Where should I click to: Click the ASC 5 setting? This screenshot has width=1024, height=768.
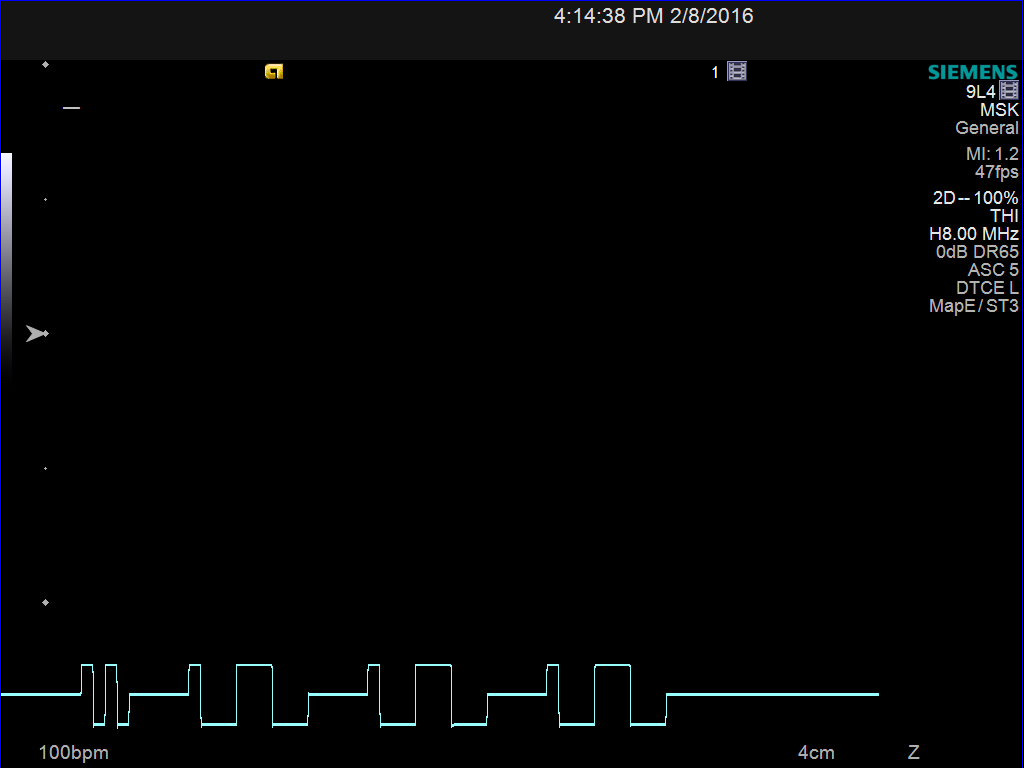[x=993, y=270]
